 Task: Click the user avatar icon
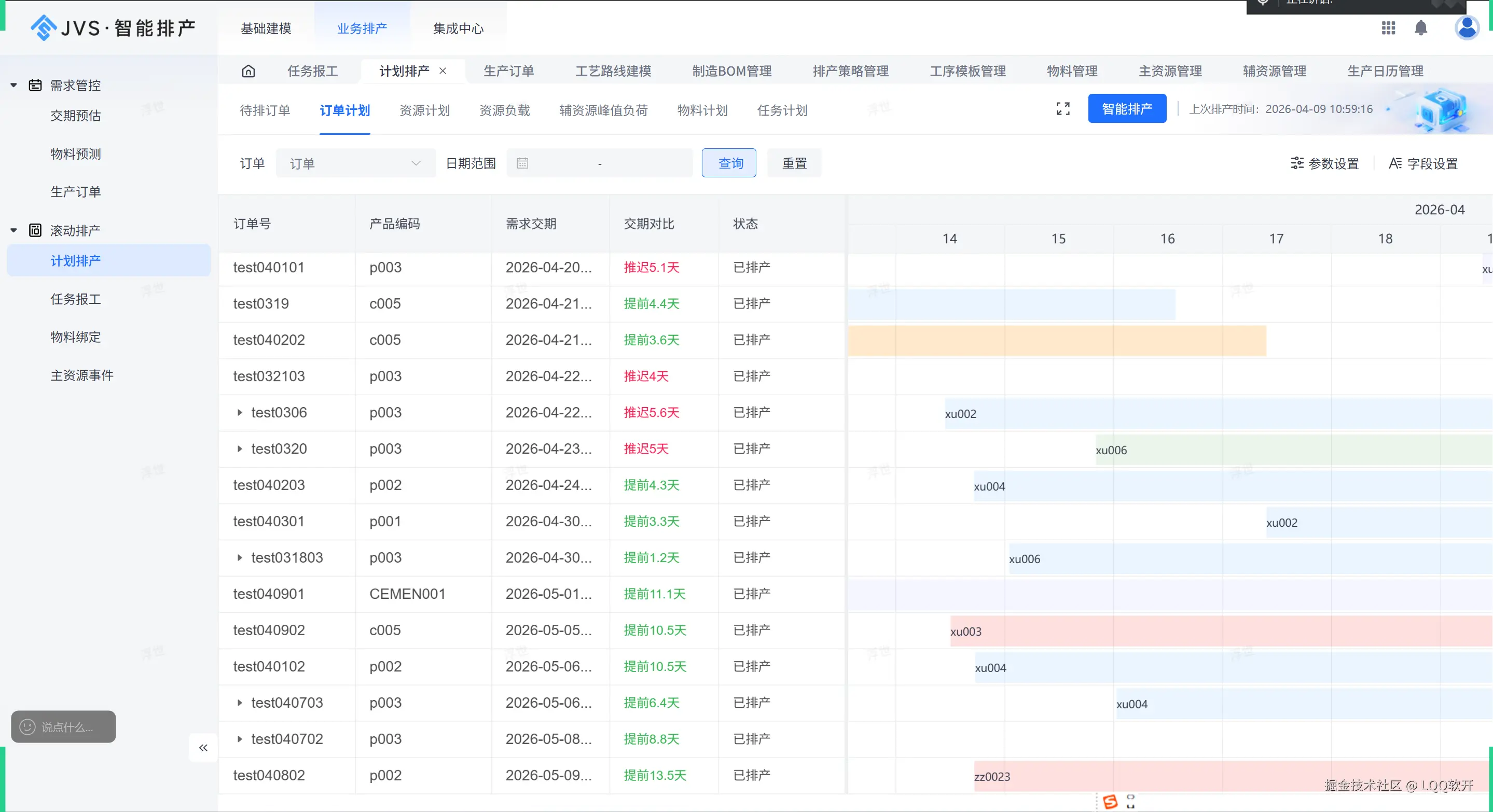point(1467,28)
